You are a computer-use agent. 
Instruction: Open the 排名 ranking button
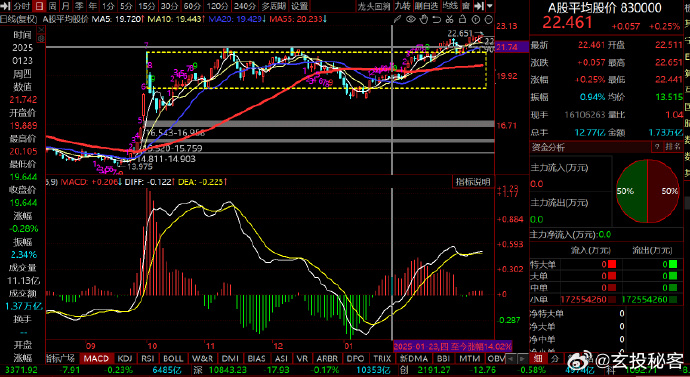coord(673,147)
